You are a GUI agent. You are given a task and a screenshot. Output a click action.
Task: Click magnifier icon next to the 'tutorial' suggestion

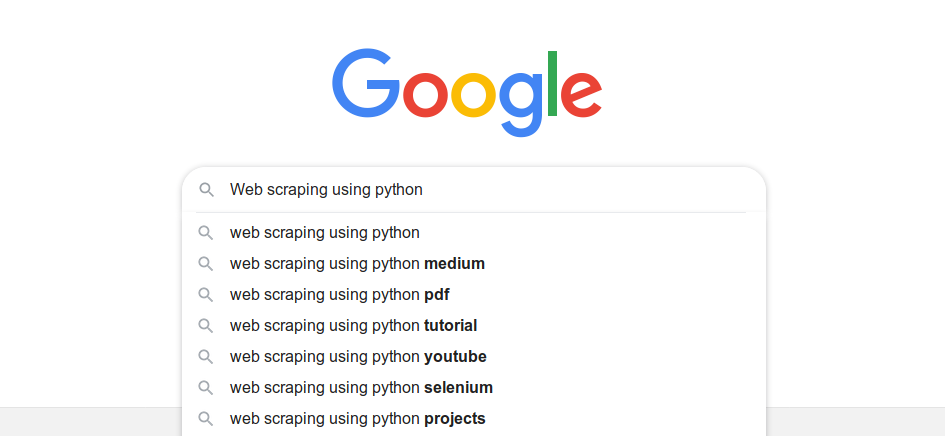[x=206, y=326]
